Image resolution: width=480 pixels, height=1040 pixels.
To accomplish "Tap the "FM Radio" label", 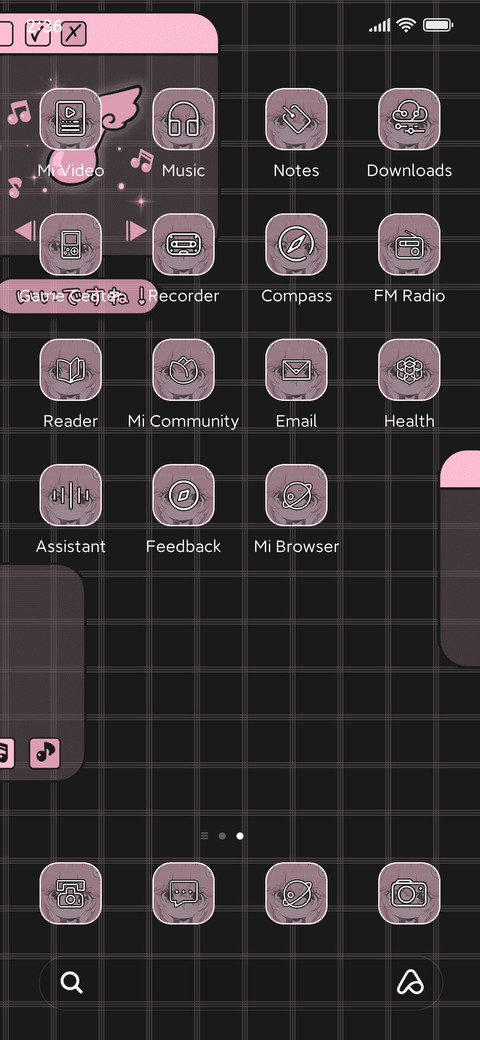I will tap(409, 296).
